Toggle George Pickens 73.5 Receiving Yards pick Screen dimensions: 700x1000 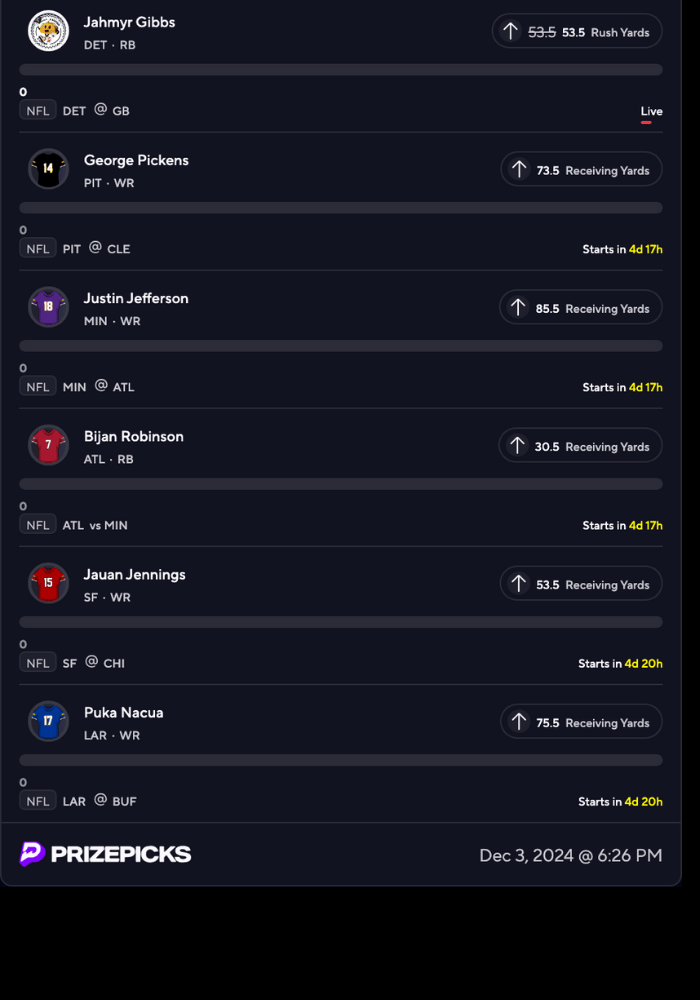pos(581,170)
